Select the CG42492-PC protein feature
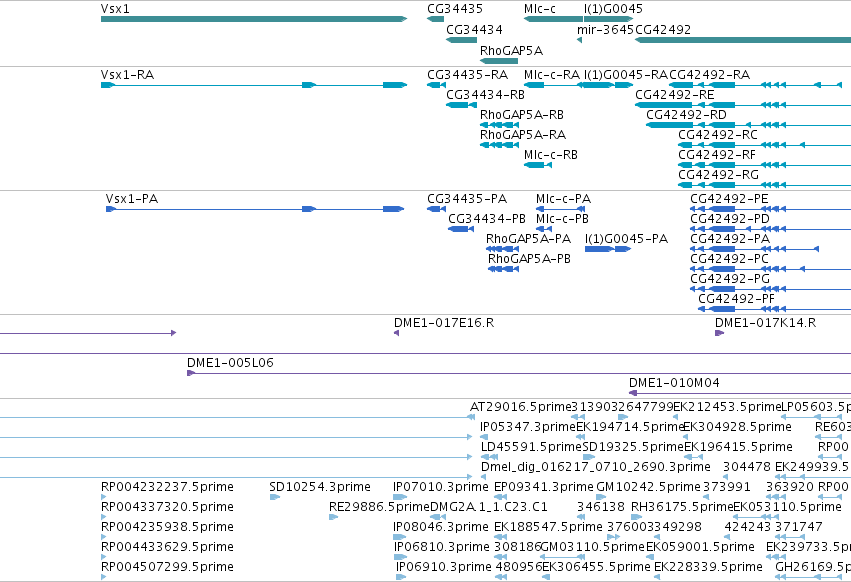Screen dimensions: 851x582 click(x=771, y=269)
